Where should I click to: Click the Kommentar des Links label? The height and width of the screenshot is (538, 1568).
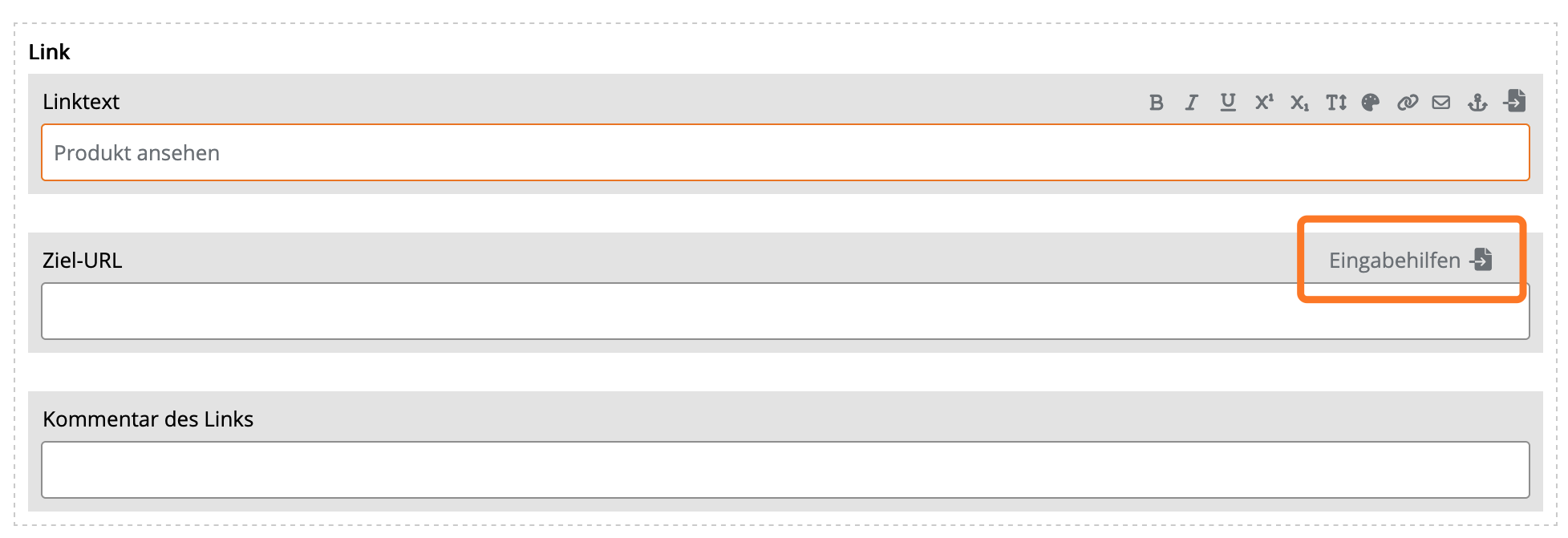[x=148, y=419]
